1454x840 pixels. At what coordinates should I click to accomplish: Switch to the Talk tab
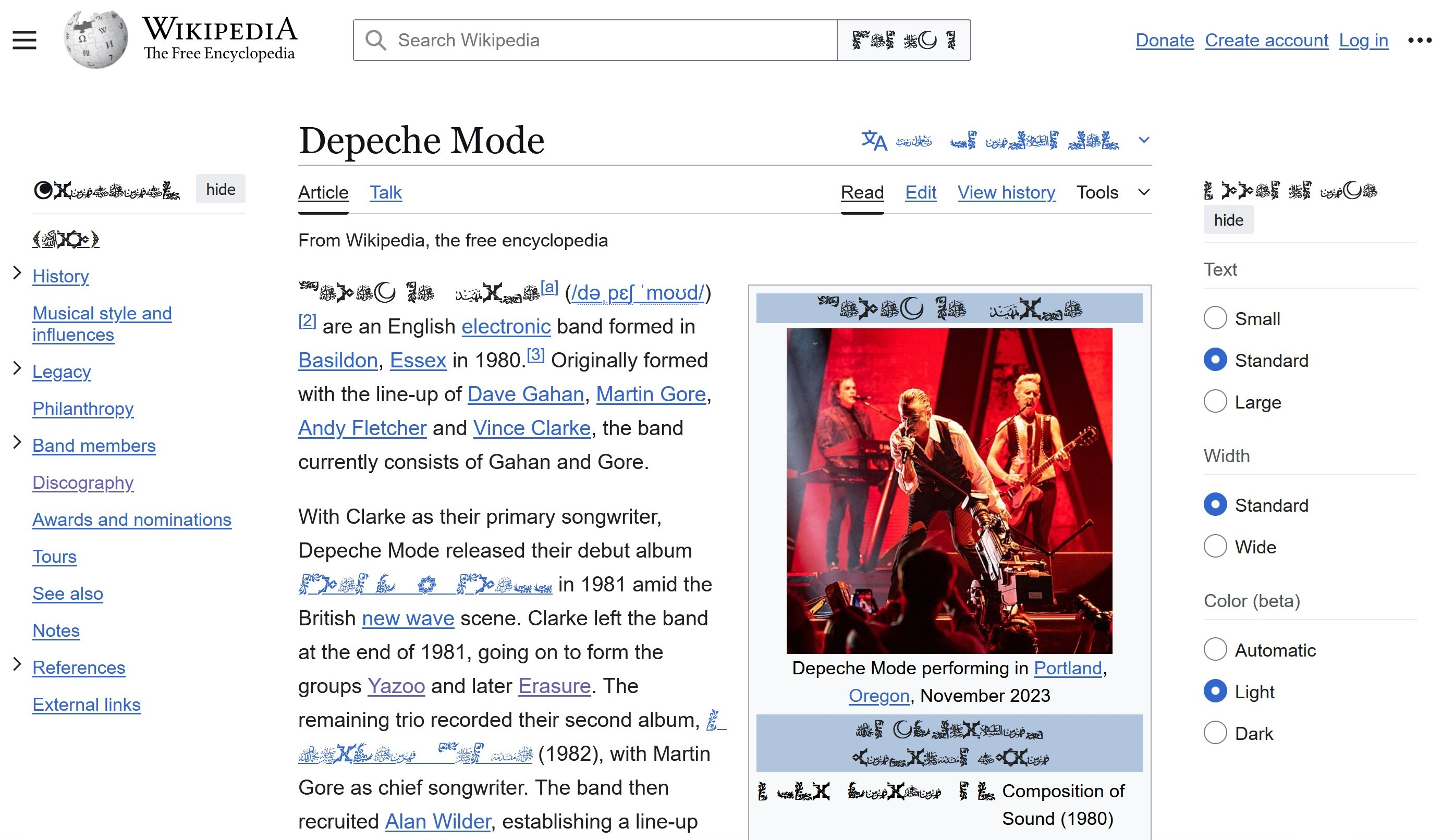pos(385,192)
